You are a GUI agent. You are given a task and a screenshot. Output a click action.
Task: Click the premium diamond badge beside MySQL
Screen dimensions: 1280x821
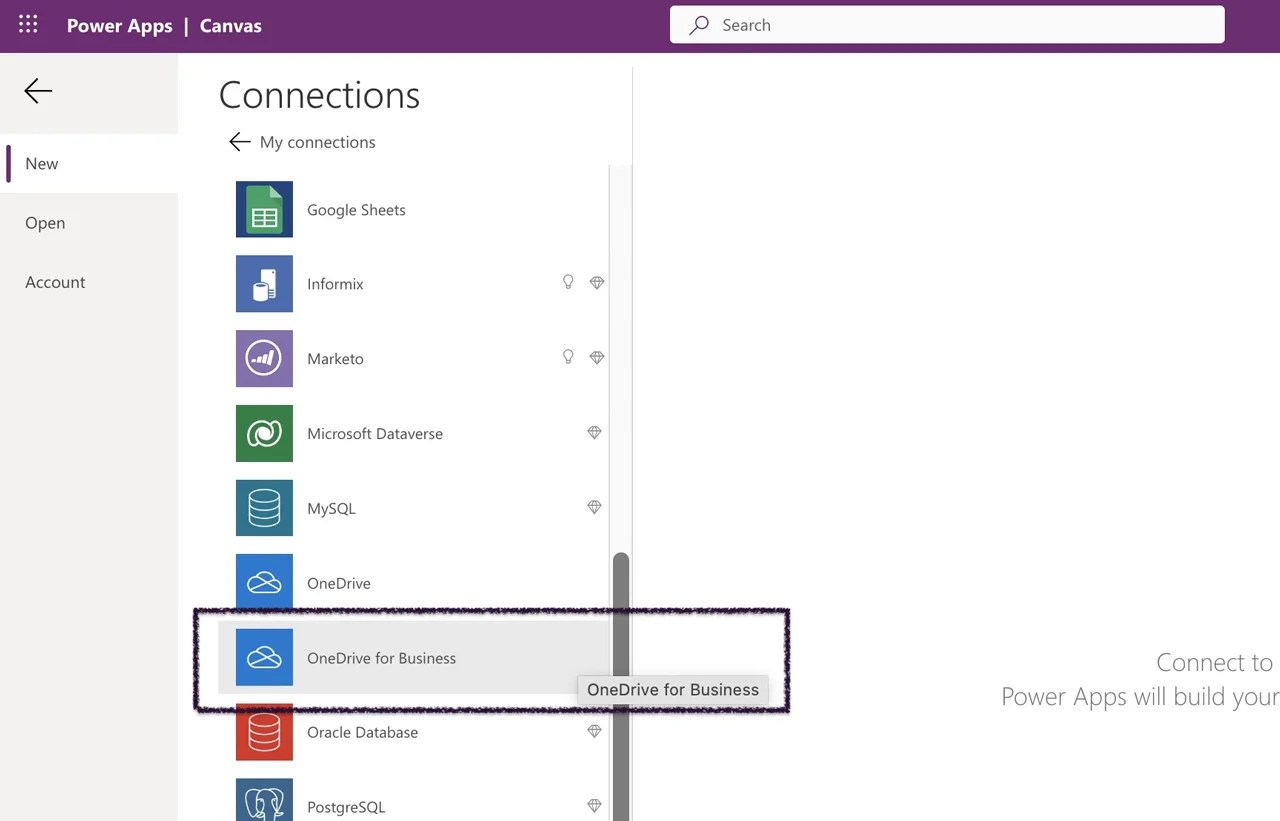[595, 507]
